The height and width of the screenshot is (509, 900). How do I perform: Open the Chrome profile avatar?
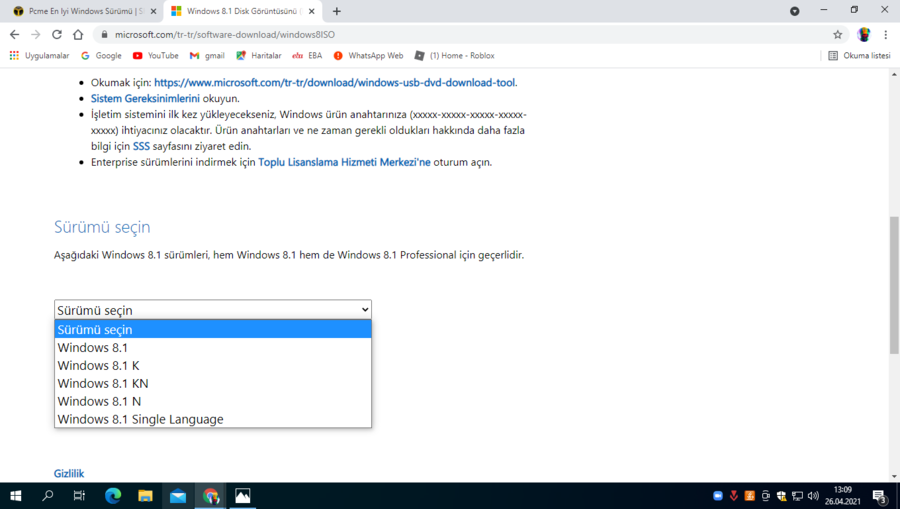863,34
